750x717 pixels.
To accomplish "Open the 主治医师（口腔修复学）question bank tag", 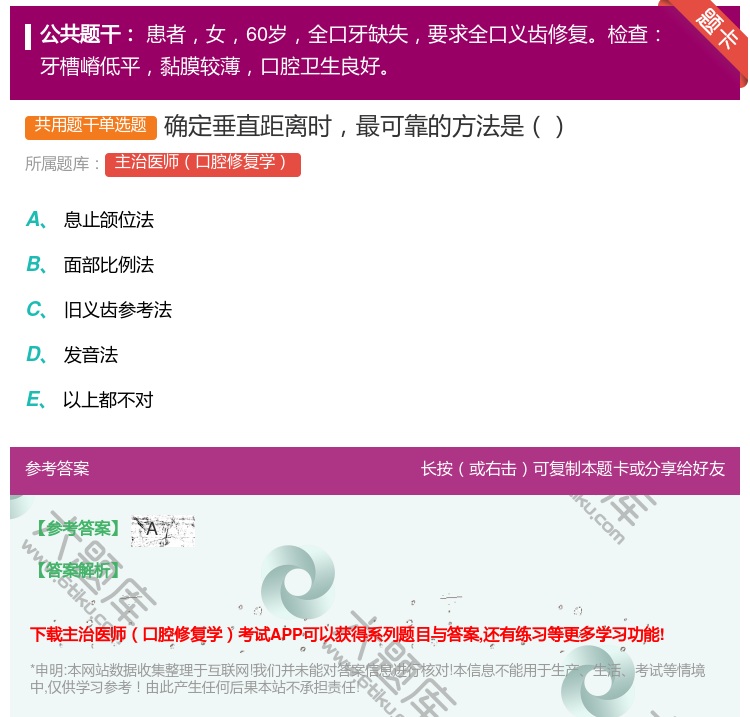I will click(x=203, y=165).
